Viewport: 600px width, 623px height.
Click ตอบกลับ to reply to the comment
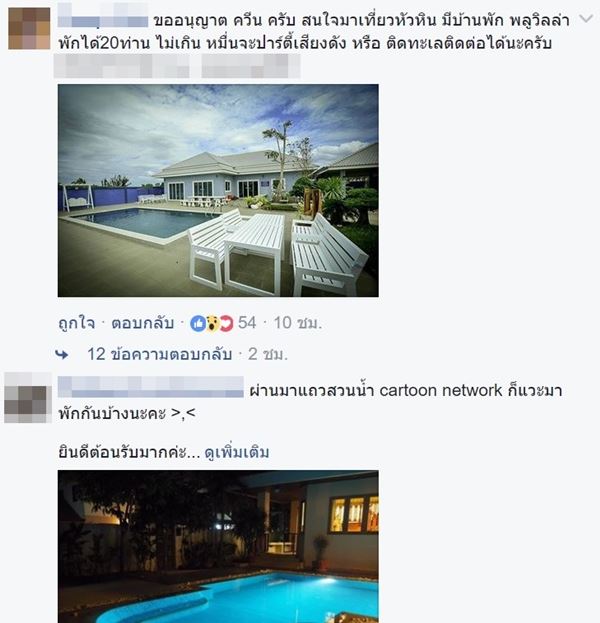[143, 323]
